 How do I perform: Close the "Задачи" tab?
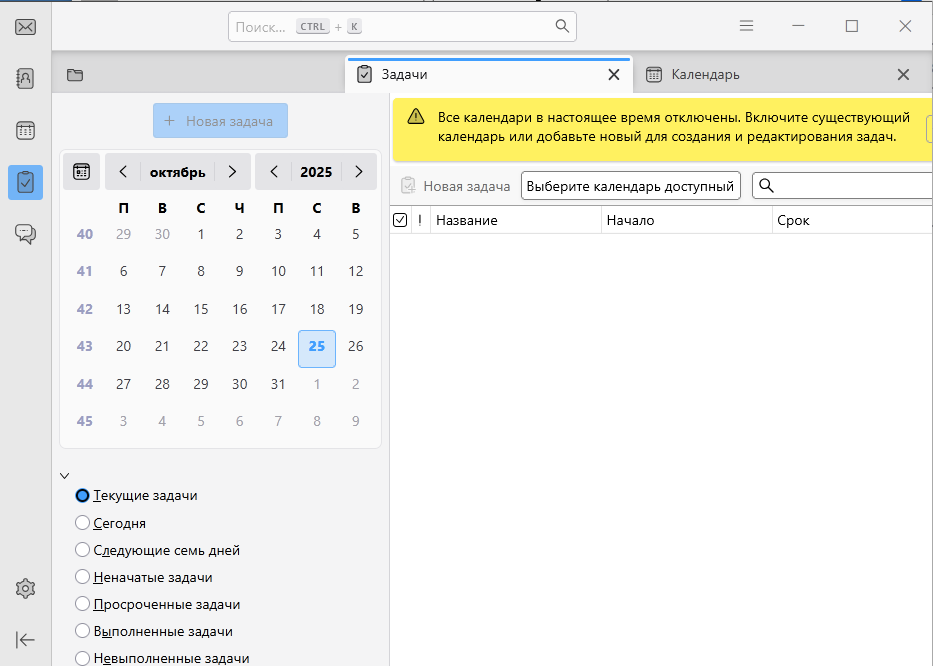pyautogui.click(x=614, y=75)
